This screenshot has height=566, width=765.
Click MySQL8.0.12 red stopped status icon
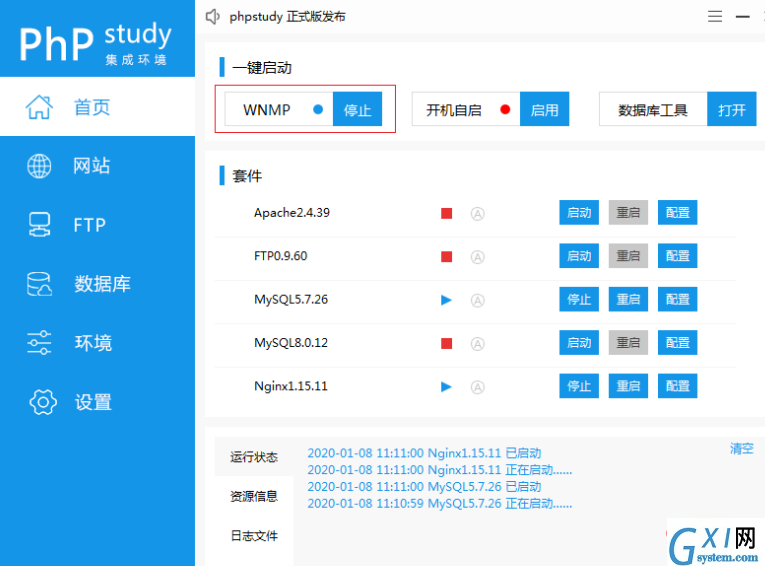pyautogui.click(x=446, y=344)
